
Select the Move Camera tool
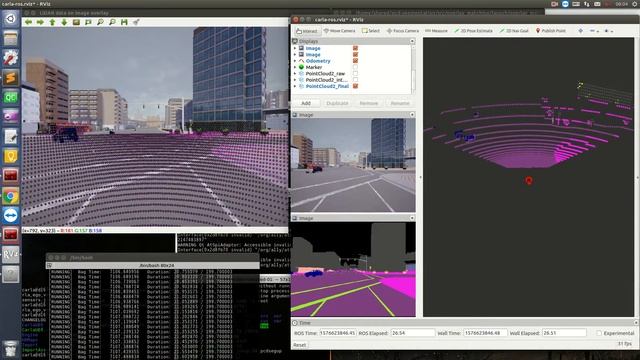(x=339, y=31)
